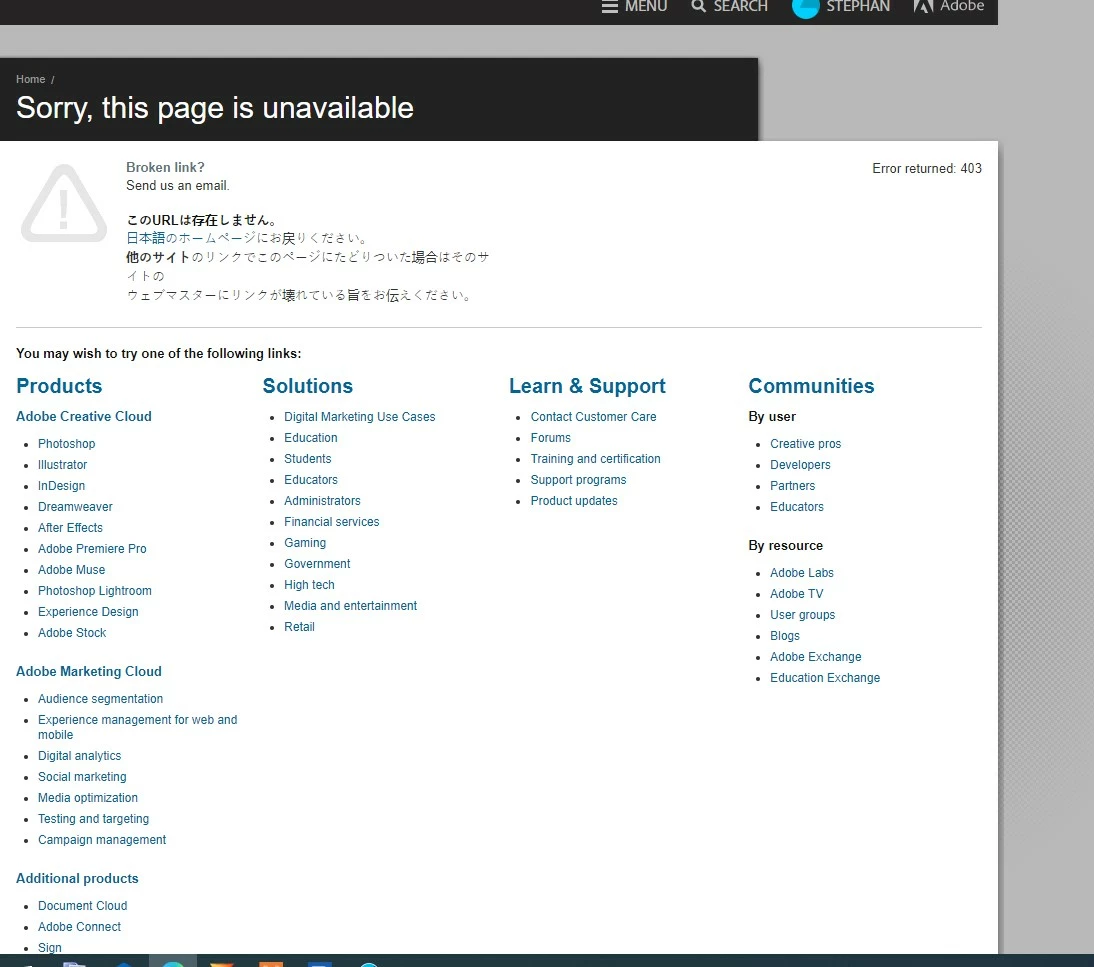Click Adobe Connect link
1094x967 pixels.
80,927
